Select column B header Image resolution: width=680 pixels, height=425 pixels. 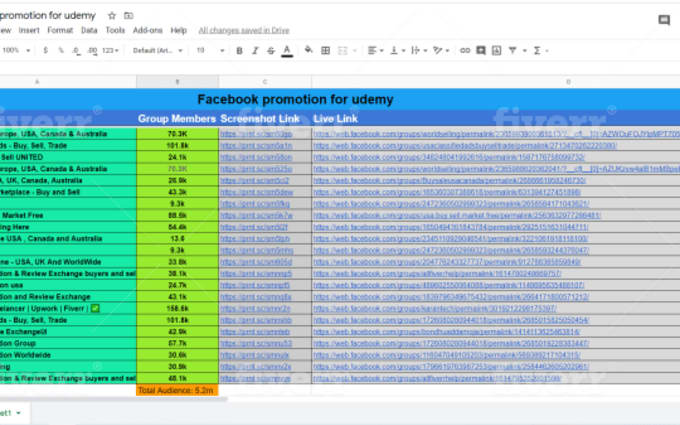pyautogui.click(x=177, y=82)
